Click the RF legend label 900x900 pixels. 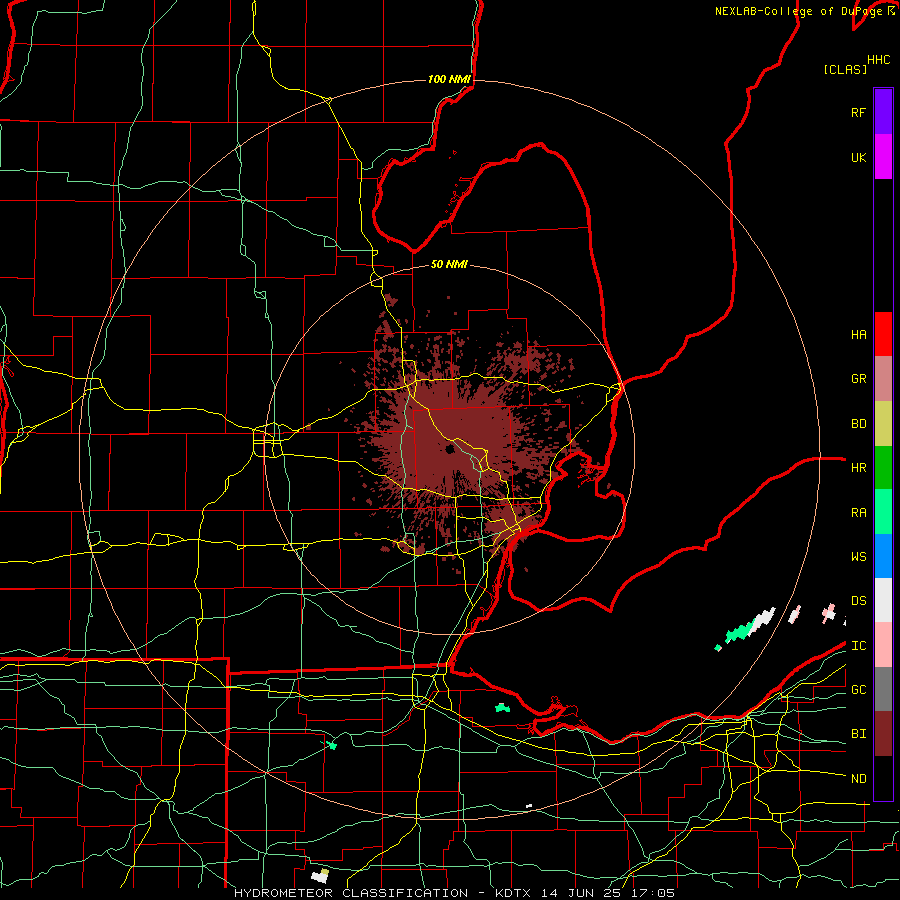click(x=858, y=112)
